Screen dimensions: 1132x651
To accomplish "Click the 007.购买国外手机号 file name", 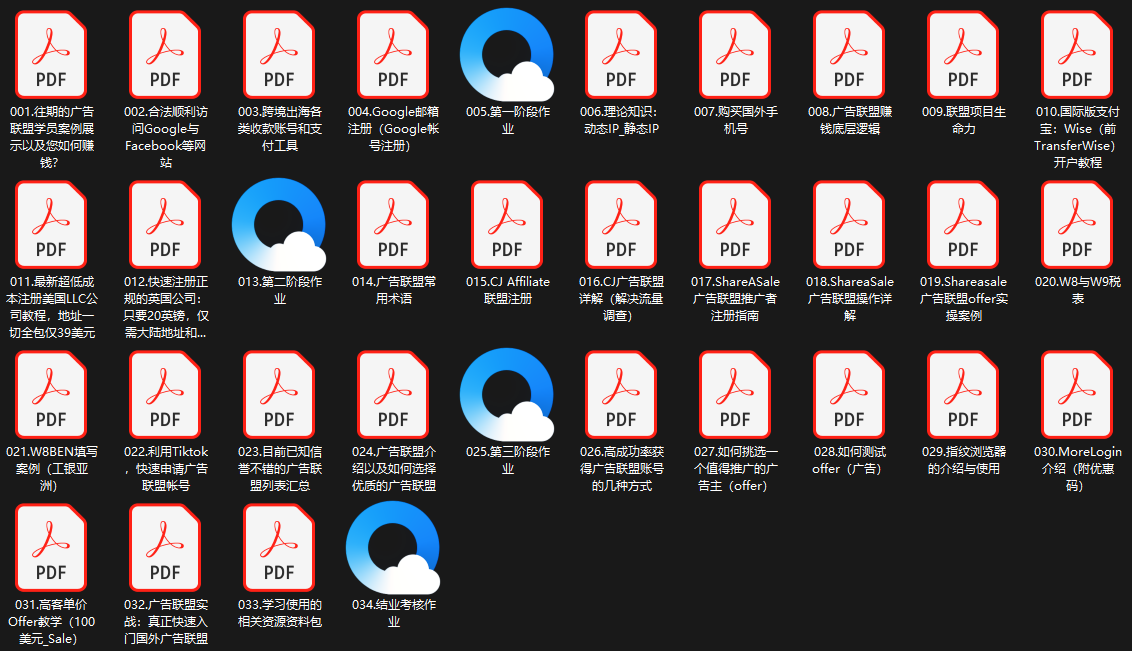I will (x=735, y=120).
